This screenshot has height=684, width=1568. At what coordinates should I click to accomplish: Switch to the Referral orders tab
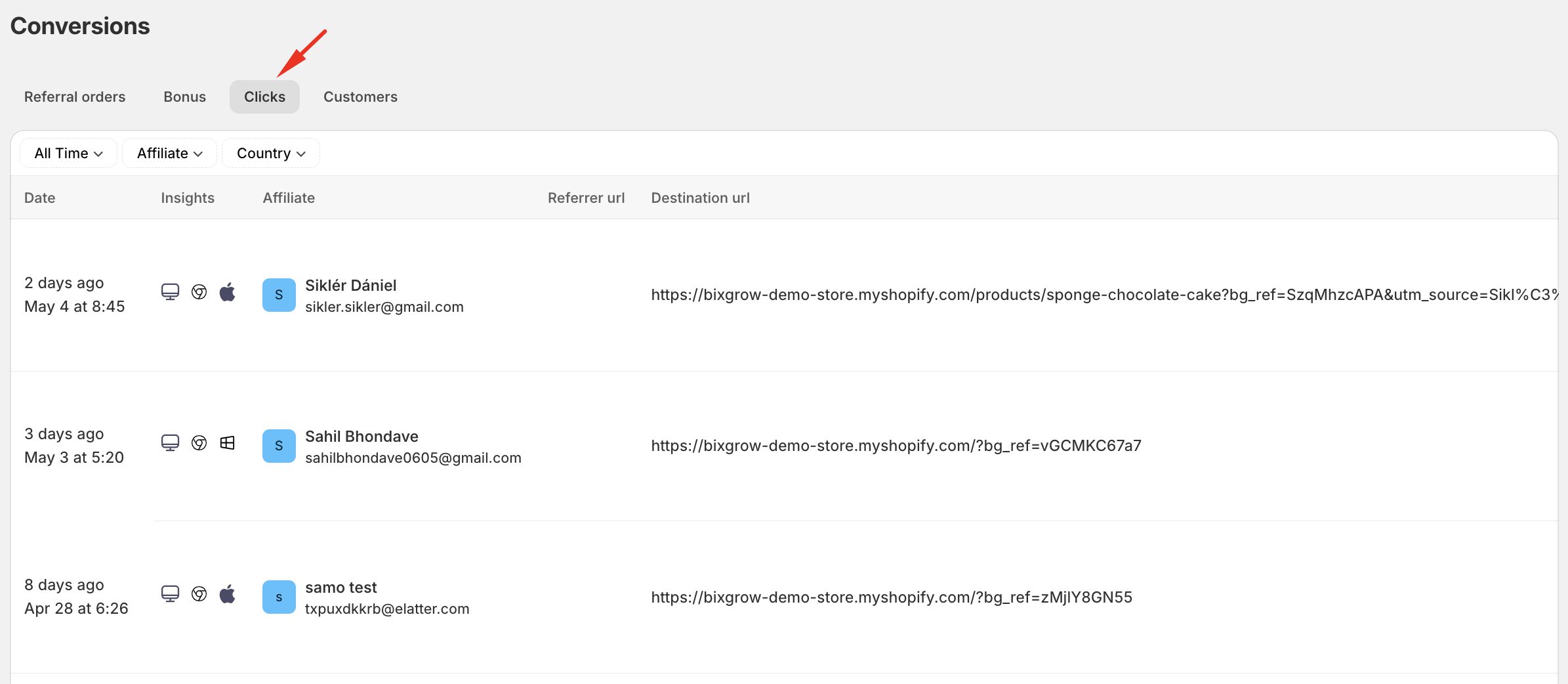point(75,96)
